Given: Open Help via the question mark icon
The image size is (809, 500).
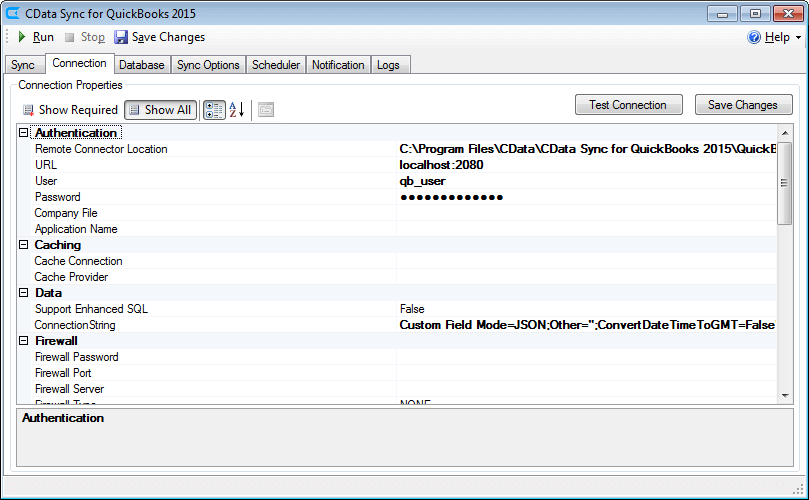Looking at the screenshot, I should [754, 37].
